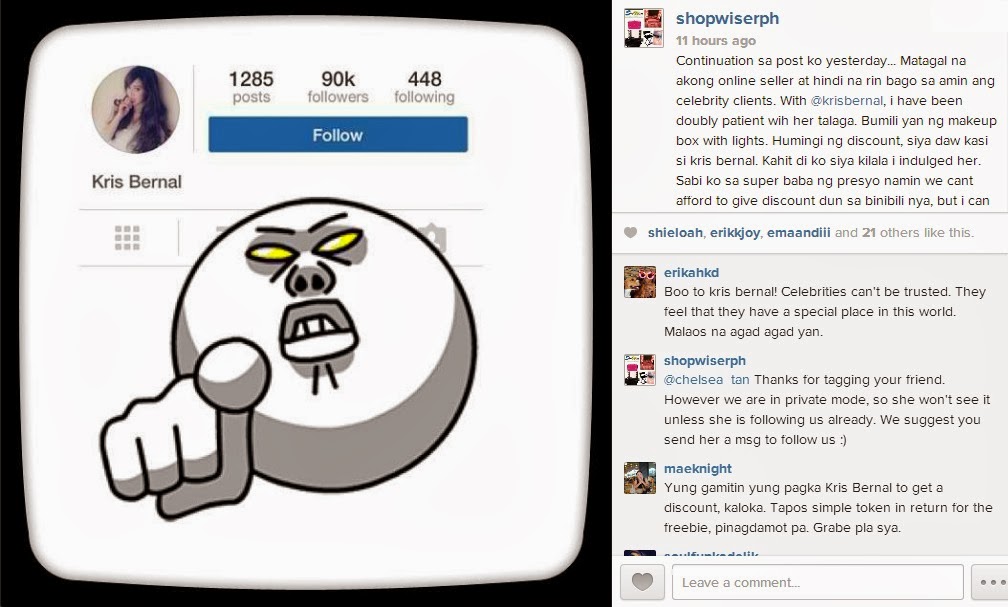1008x607 pixels.
Task: Click erikkjoy in the likes list
Action: pos(735,233)
